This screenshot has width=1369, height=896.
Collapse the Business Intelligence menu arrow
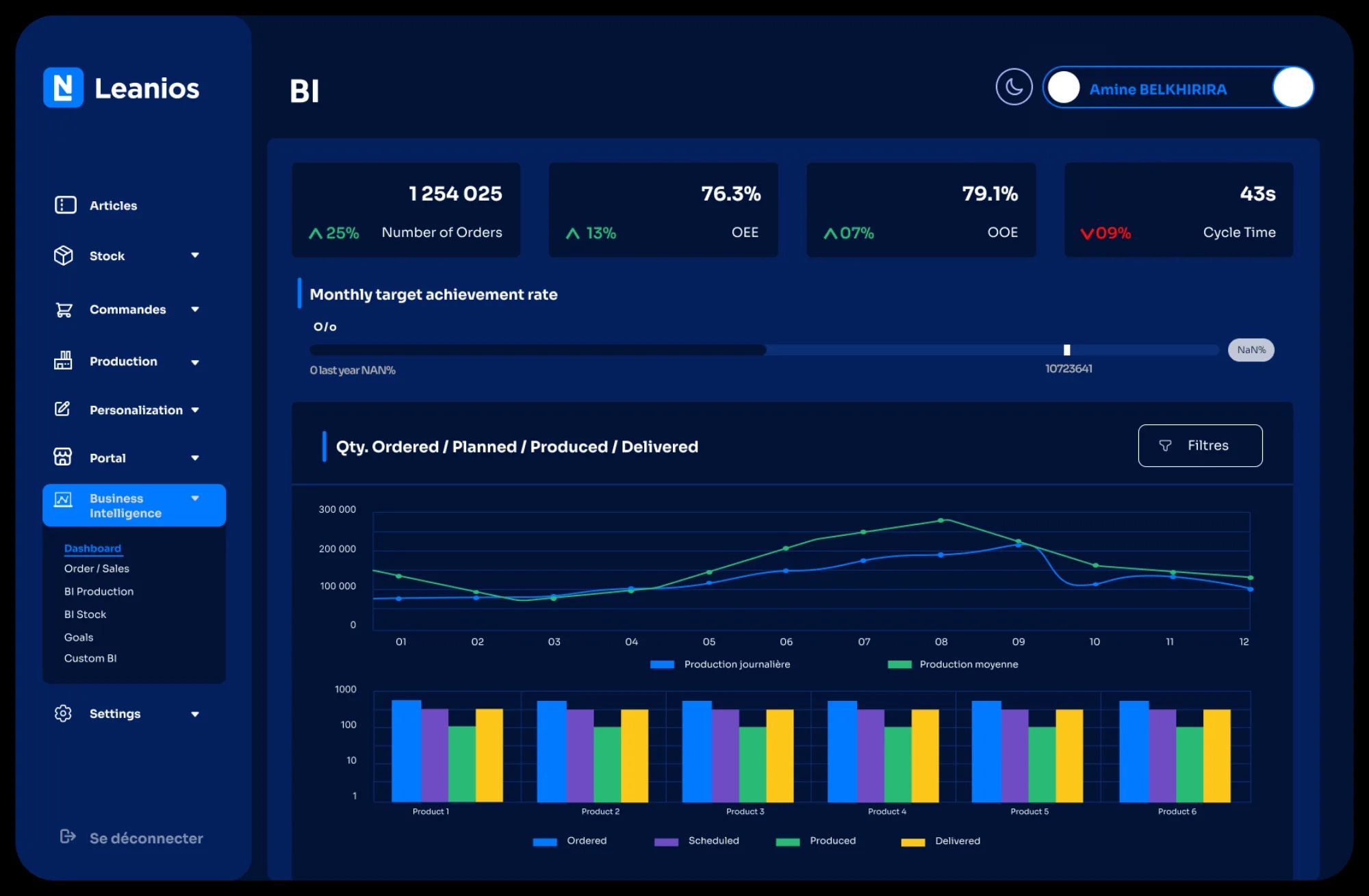pos(195,498)
